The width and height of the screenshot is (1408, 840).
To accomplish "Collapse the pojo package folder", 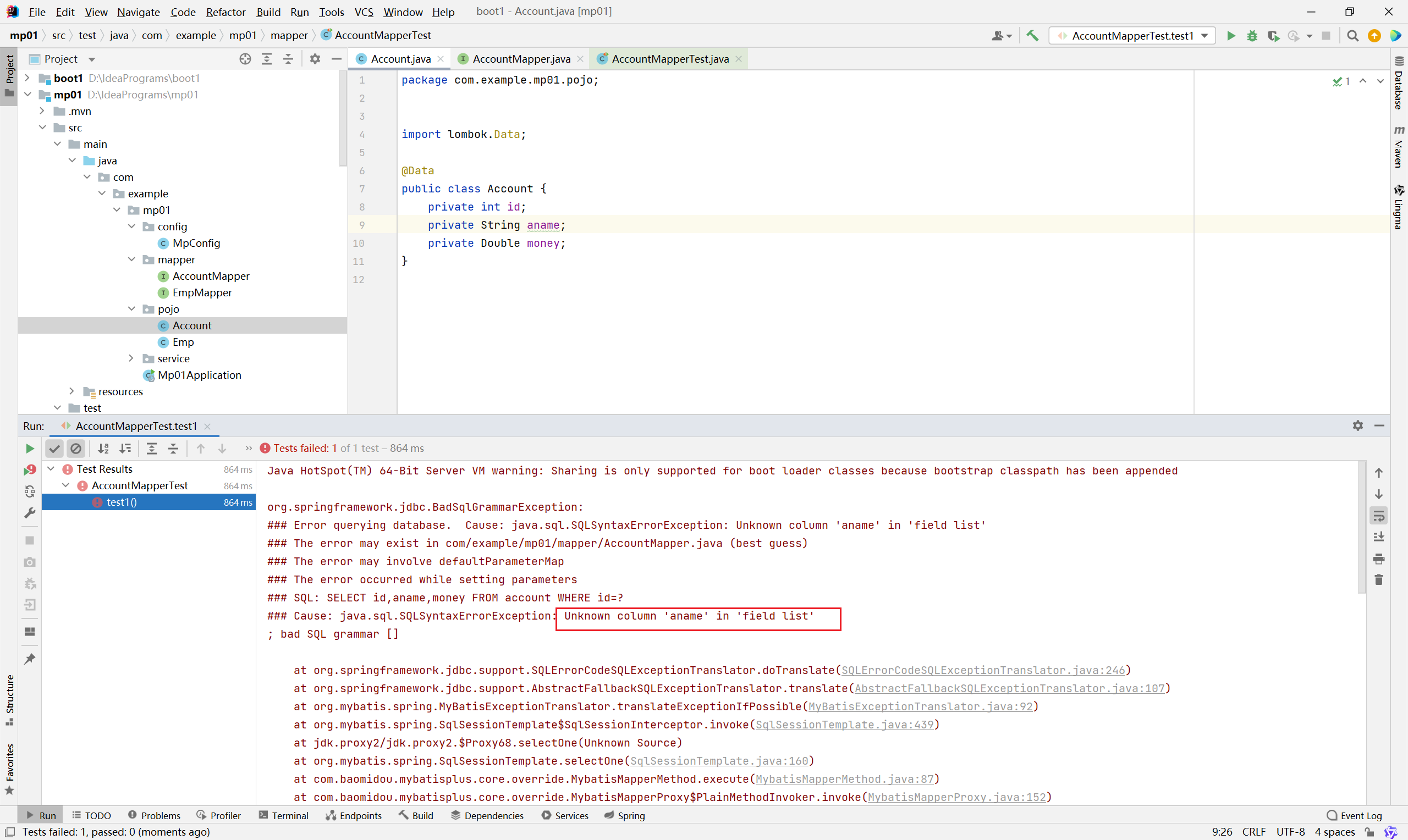I will coord(131,309).
